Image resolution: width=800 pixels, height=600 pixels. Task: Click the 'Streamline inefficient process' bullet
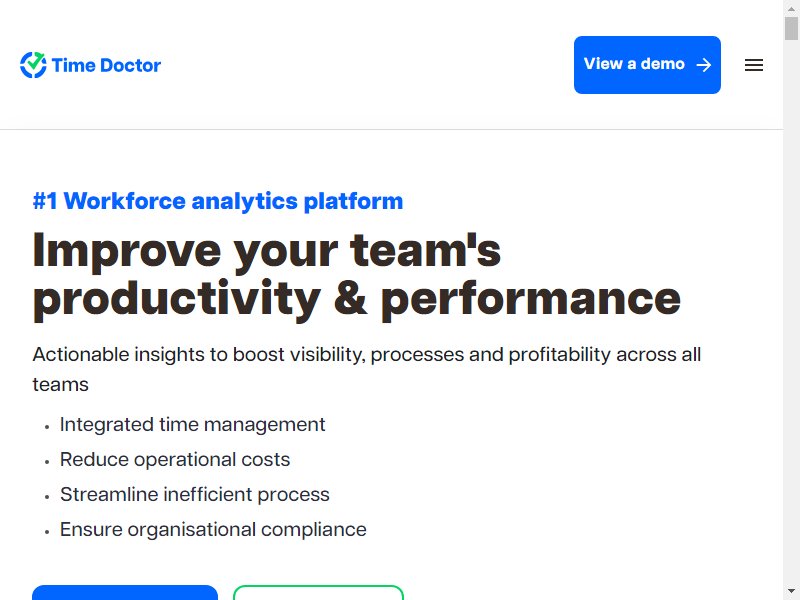click(194, 494)
